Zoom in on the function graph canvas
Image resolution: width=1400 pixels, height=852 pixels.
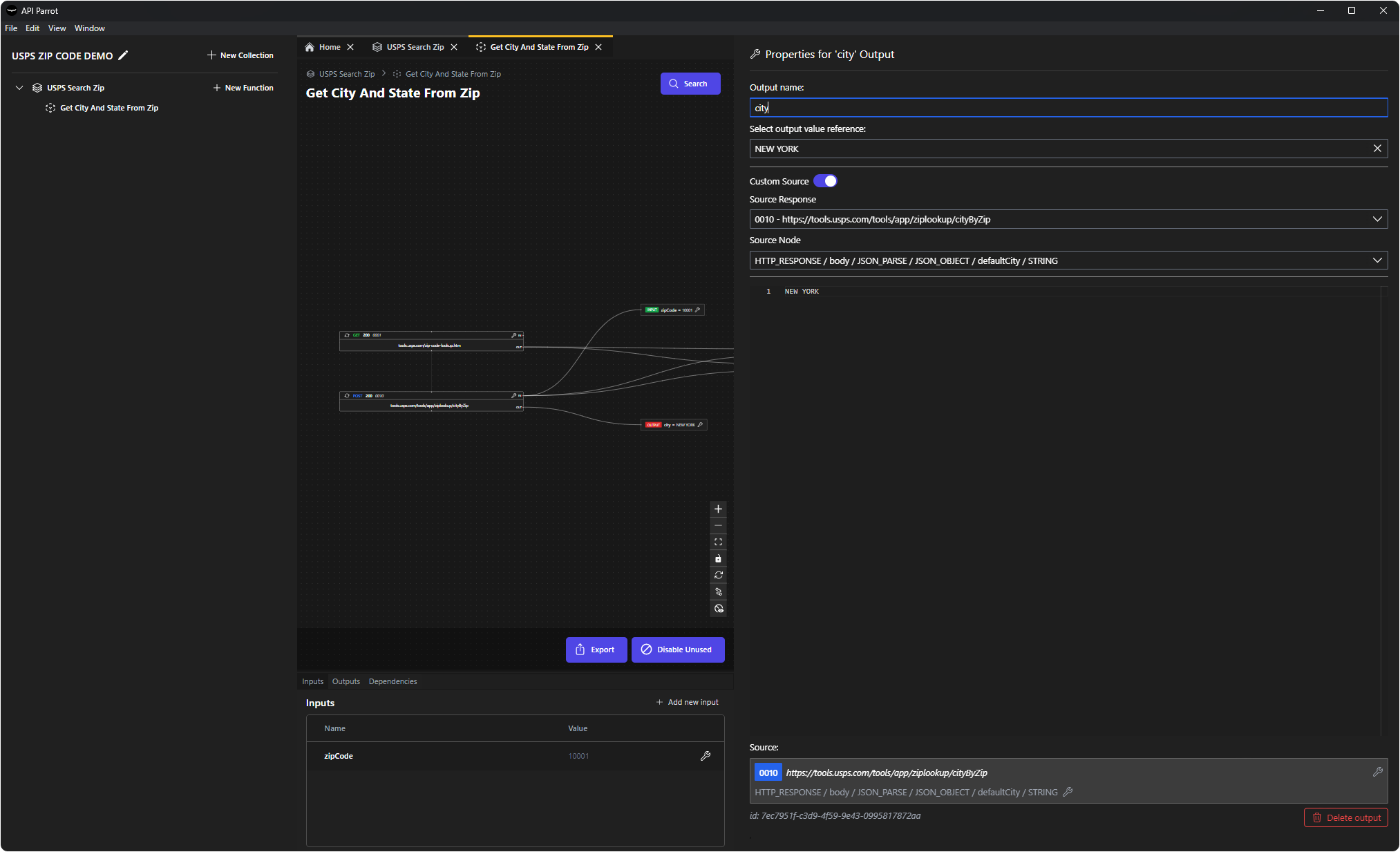tap(718, 509)
